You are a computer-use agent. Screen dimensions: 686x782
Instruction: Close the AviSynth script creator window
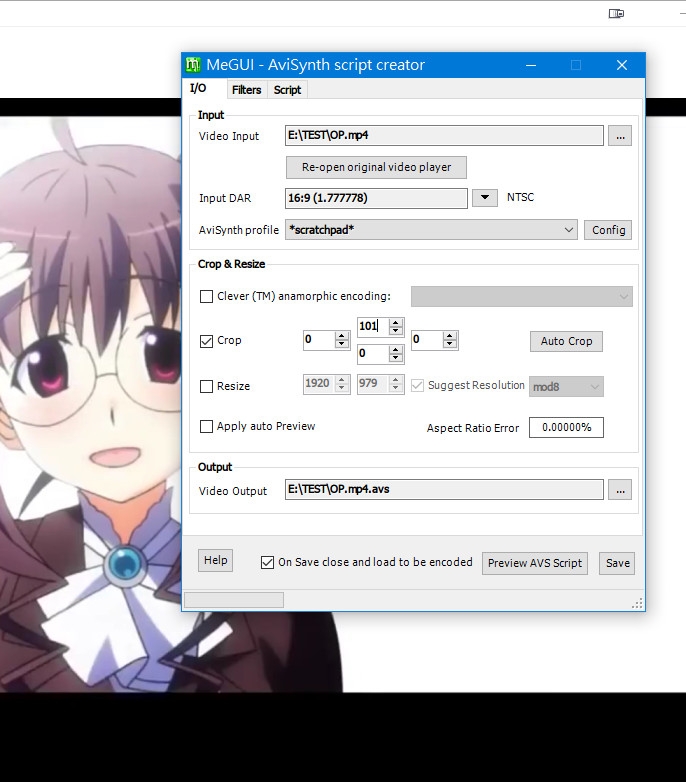622,65
